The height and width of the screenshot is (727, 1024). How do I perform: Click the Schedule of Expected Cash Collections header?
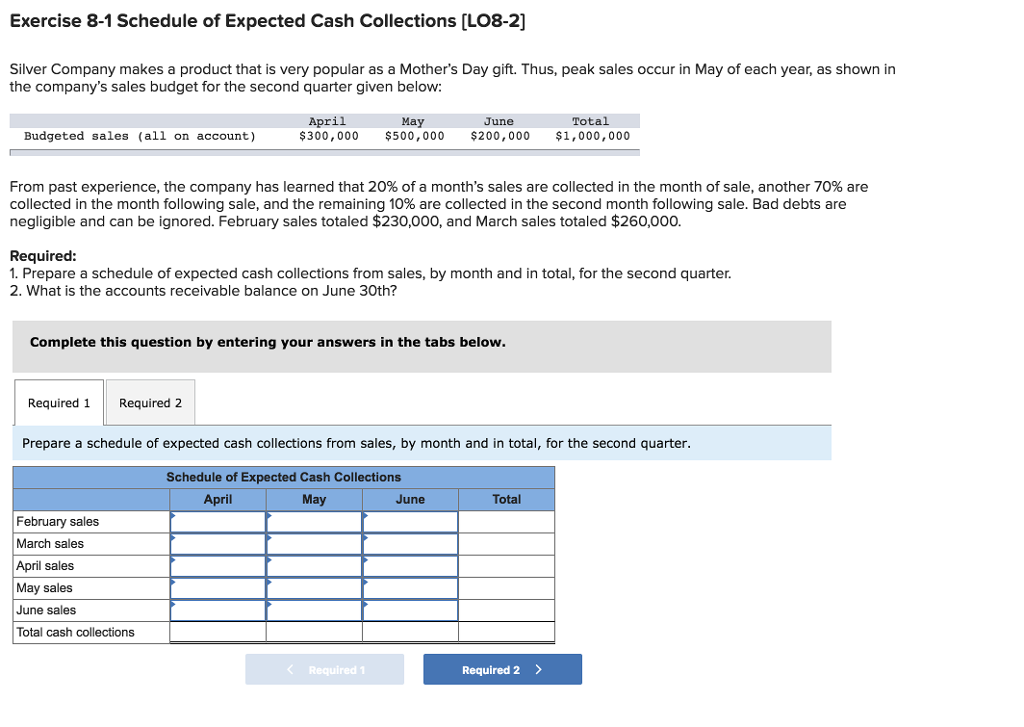pos(282,477)
